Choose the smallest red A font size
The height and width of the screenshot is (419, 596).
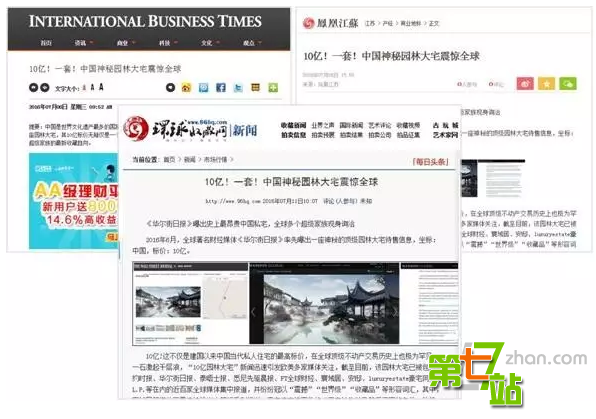tap(84, 88)
